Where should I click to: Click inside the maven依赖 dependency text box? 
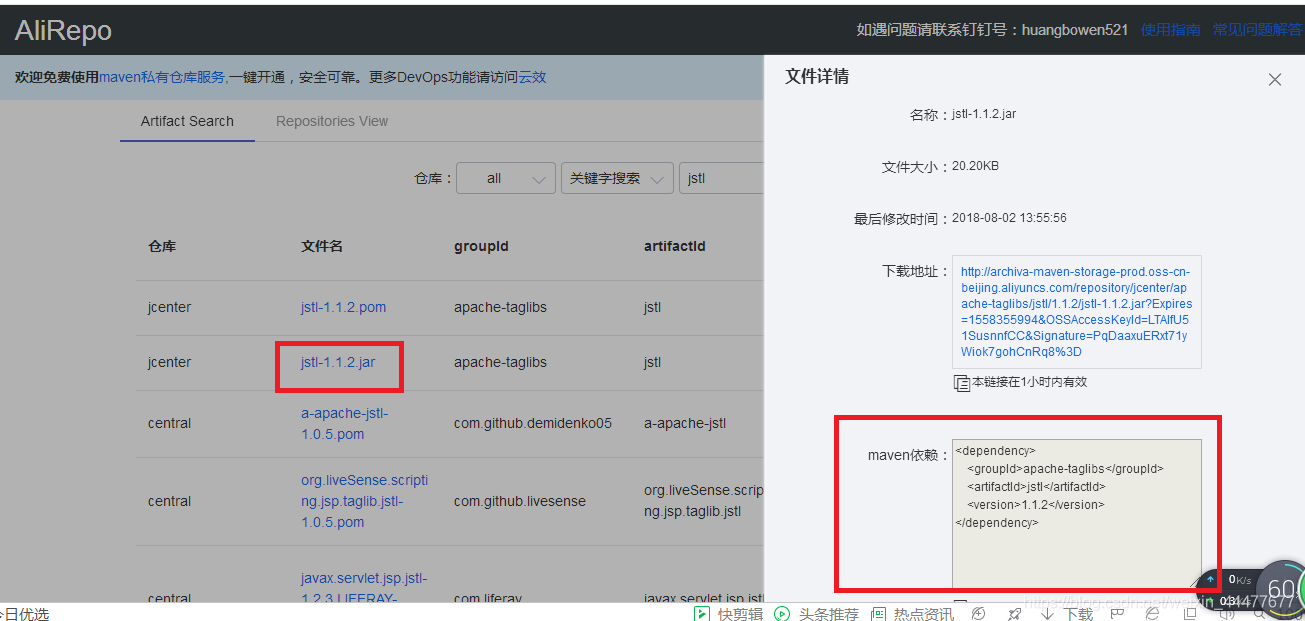pyautogui.click(x=1077, y=514)
